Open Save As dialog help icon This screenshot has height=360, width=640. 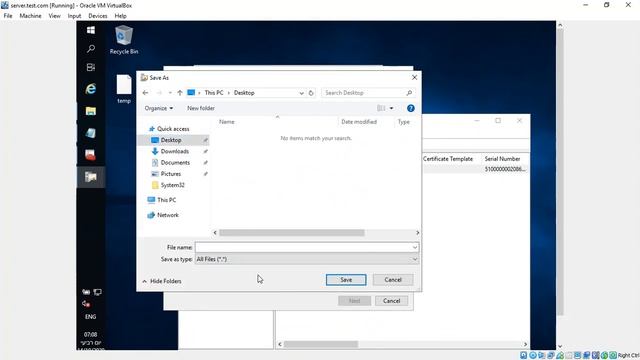(411, 108)
